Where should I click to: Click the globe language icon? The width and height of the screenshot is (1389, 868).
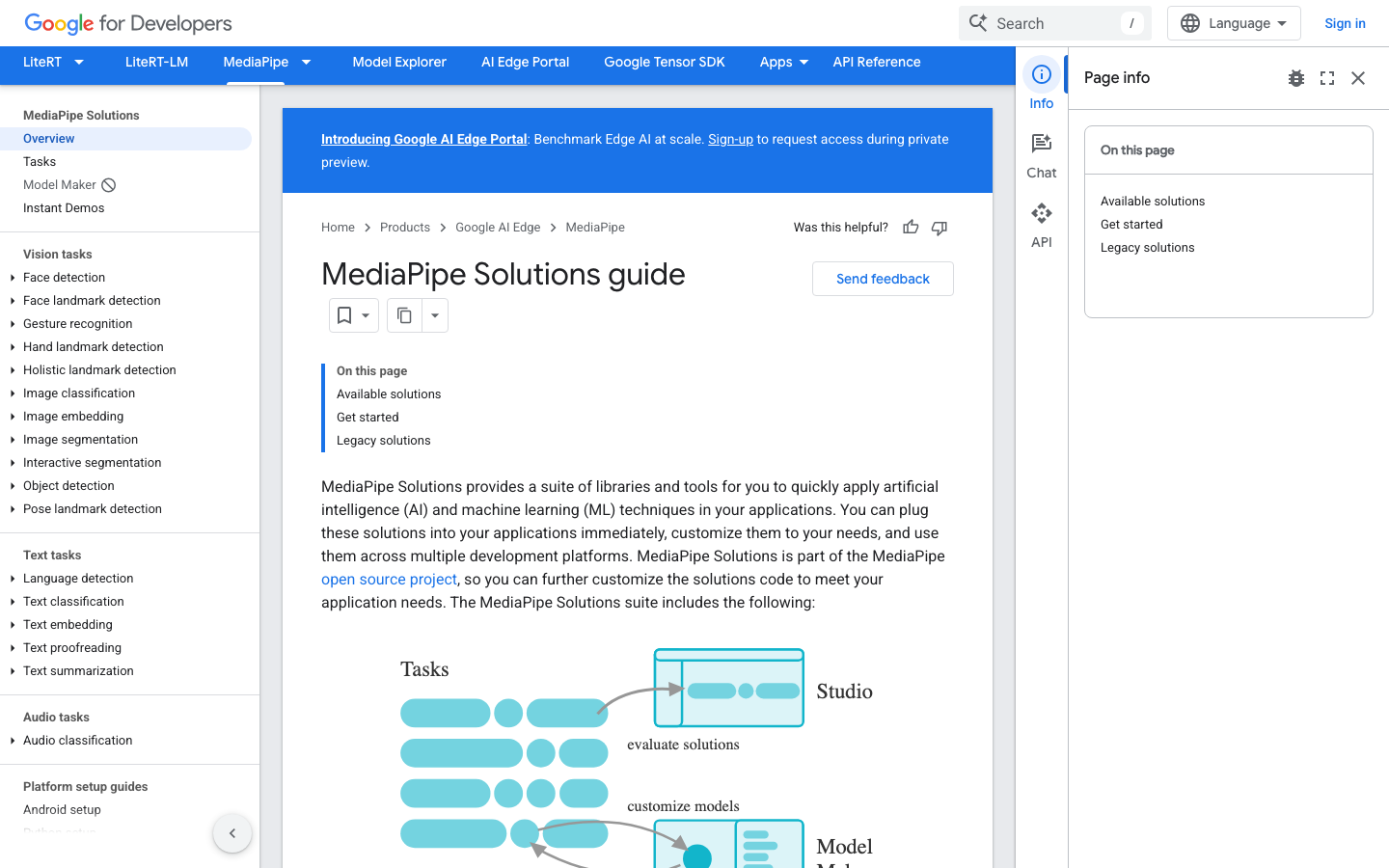[x=1190, y=23]
